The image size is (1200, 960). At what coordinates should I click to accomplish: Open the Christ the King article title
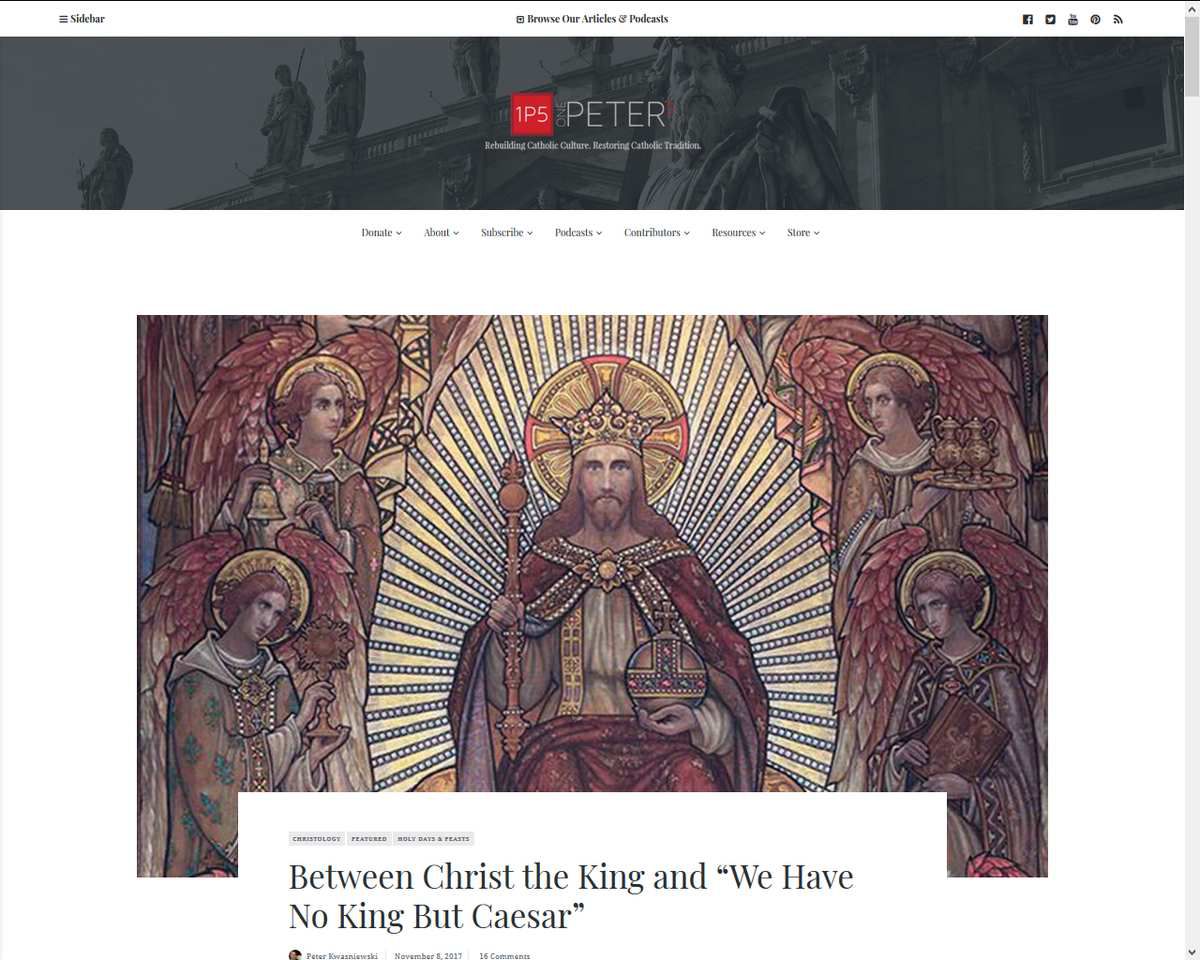coord(571,895)
